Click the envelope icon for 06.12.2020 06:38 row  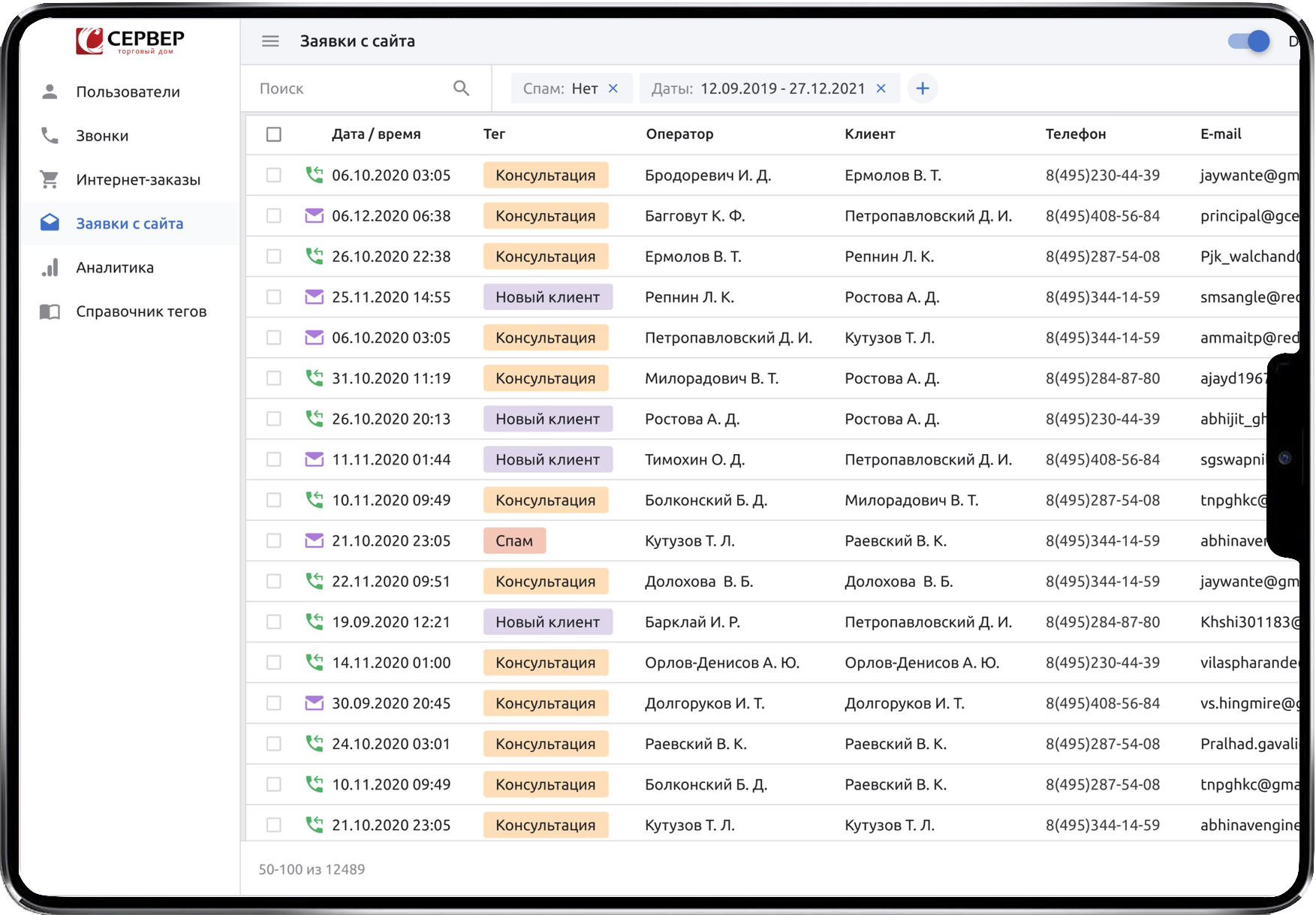tap(314, 216)
